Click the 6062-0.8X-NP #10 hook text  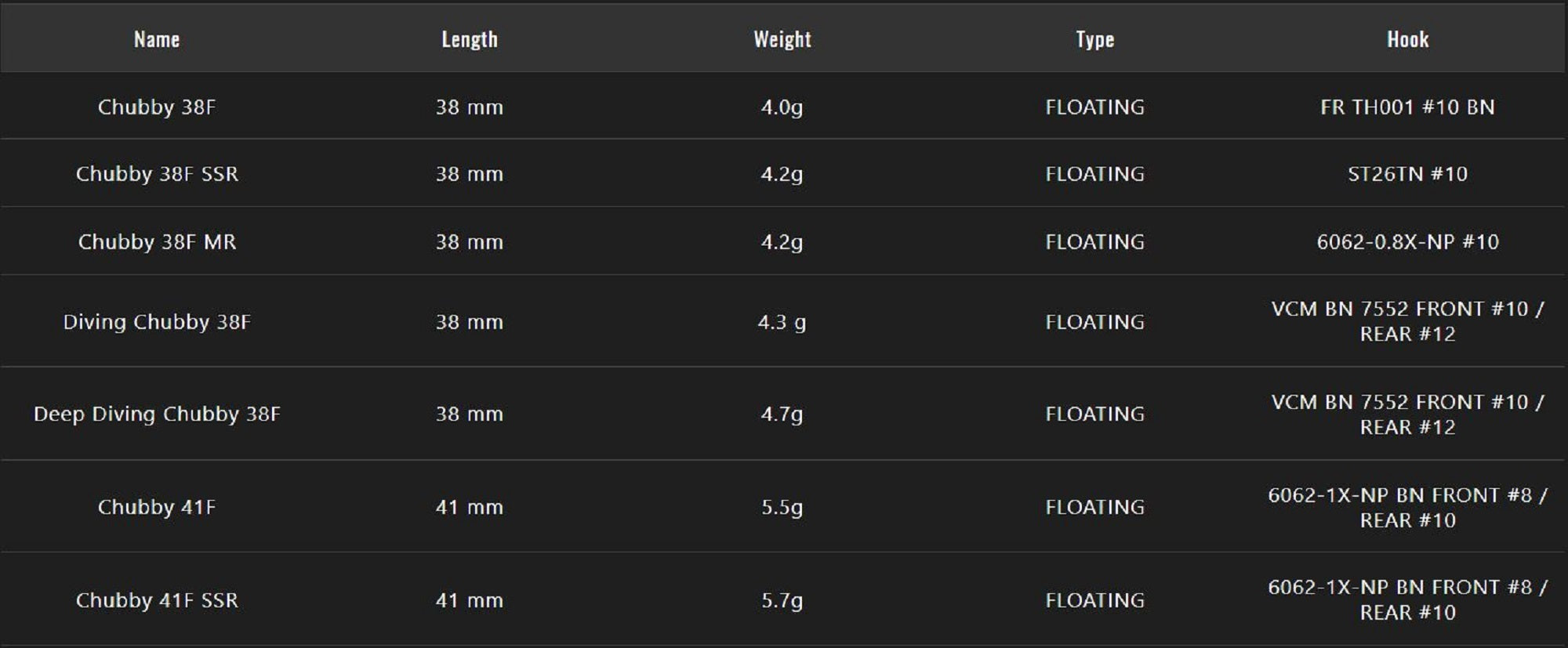coord(1407,242)
